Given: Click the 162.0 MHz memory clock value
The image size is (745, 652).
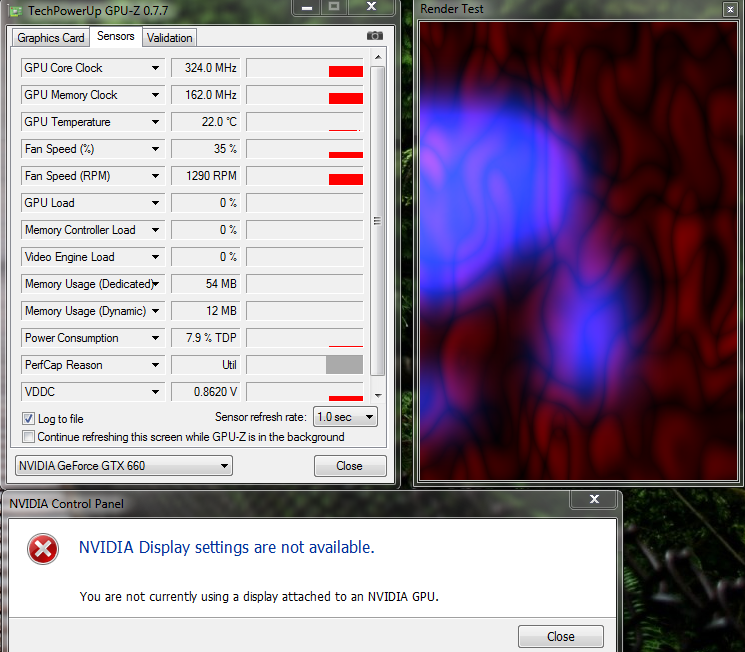Looking at the screenshot, I should tap(206, 95).
